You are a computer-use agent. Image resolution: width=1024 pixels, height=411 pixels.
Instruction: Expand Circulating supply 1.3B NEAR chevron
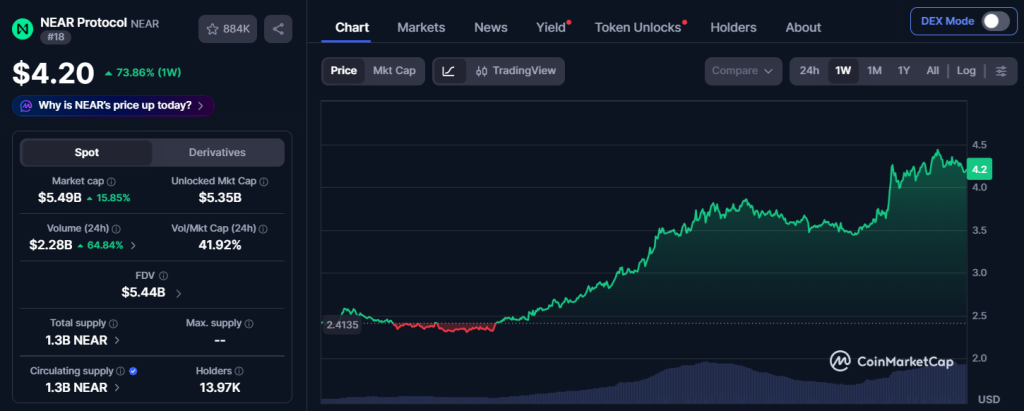pos(117,387)
